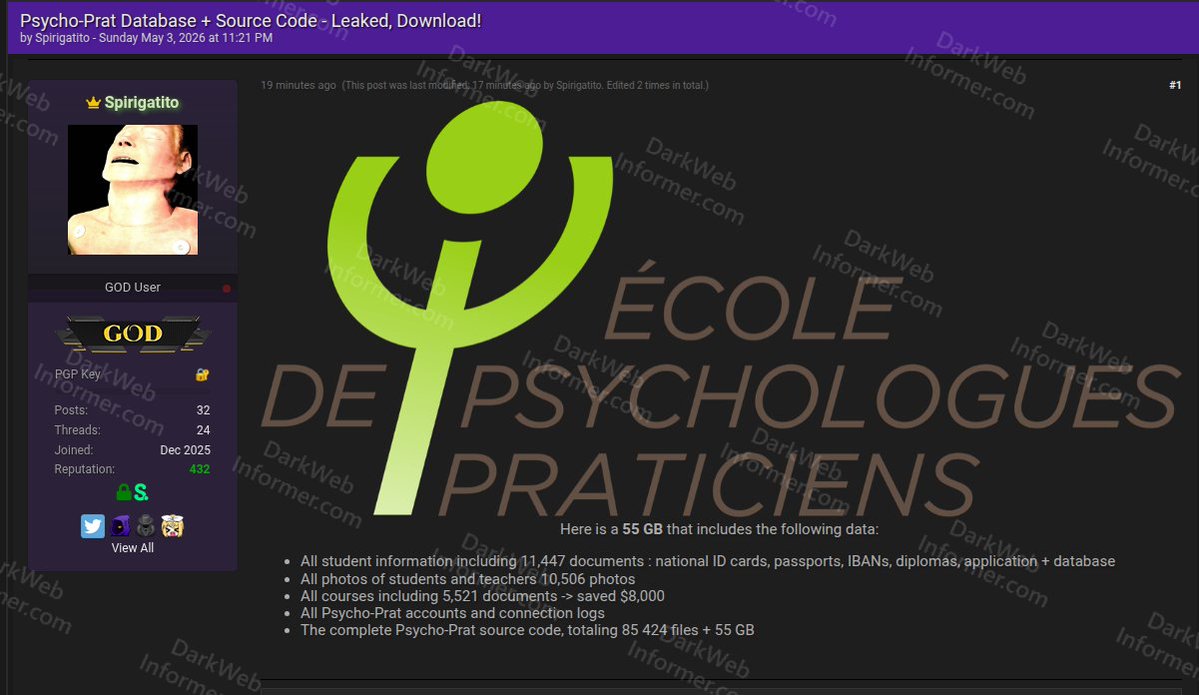Click the 'PGP Key' label

[77, 374]
